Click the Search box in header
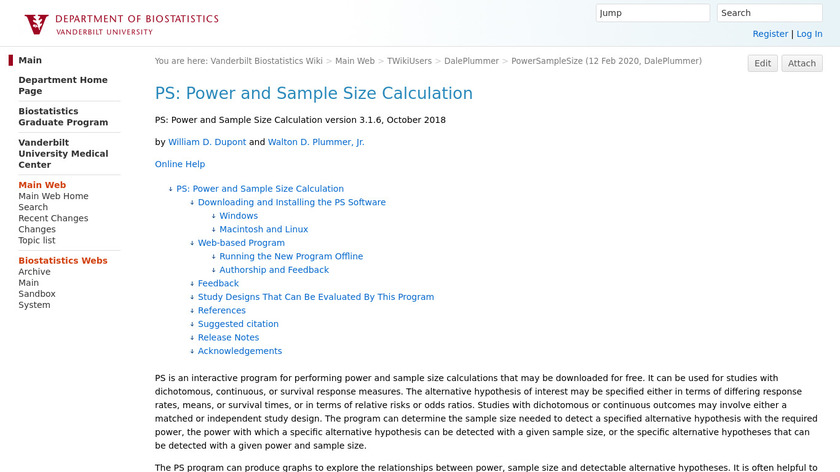840x472 pixels. pos(769,13)
